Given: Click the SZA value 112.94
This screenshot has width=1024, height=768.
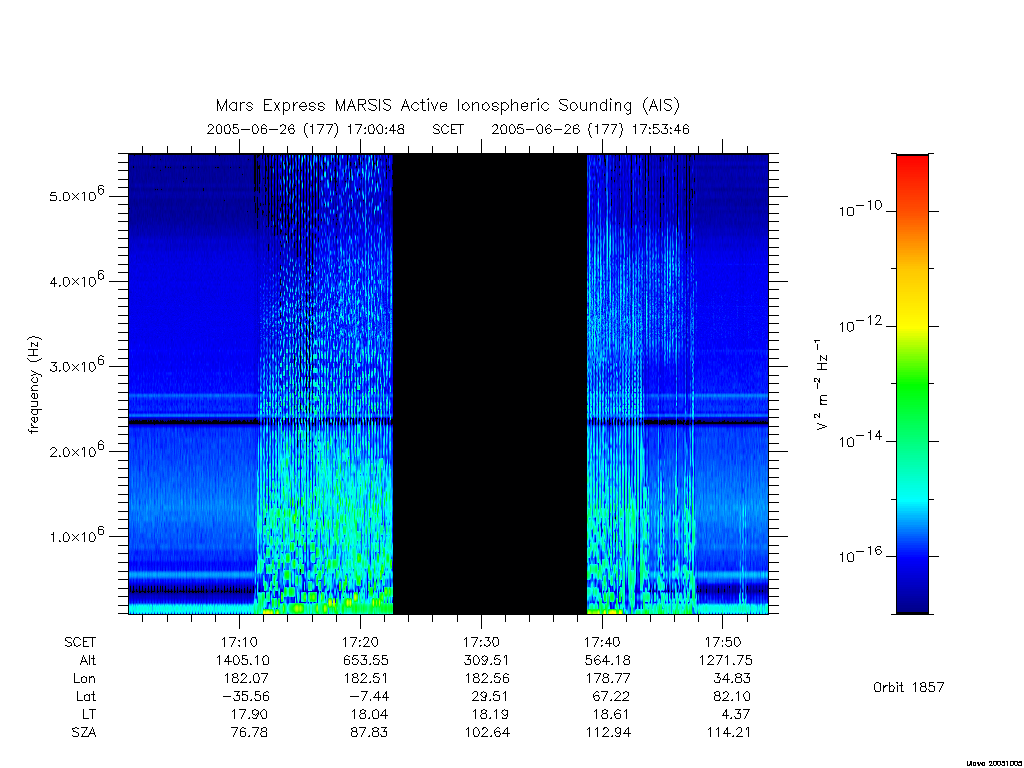Looking at the screenshot, I should point(608,733).
